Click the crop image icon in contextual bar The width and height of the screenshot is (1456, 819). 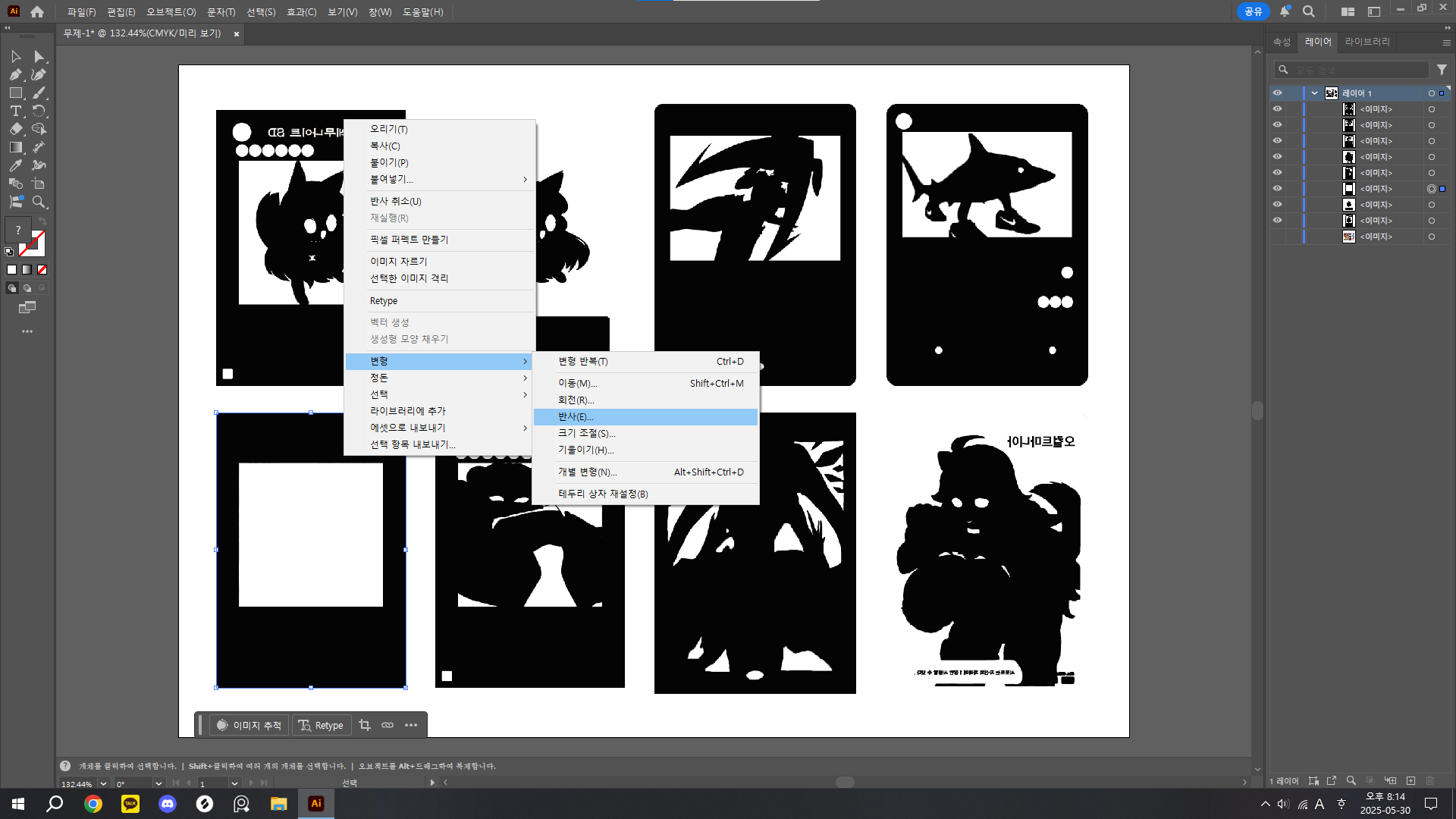pos(365,725)
